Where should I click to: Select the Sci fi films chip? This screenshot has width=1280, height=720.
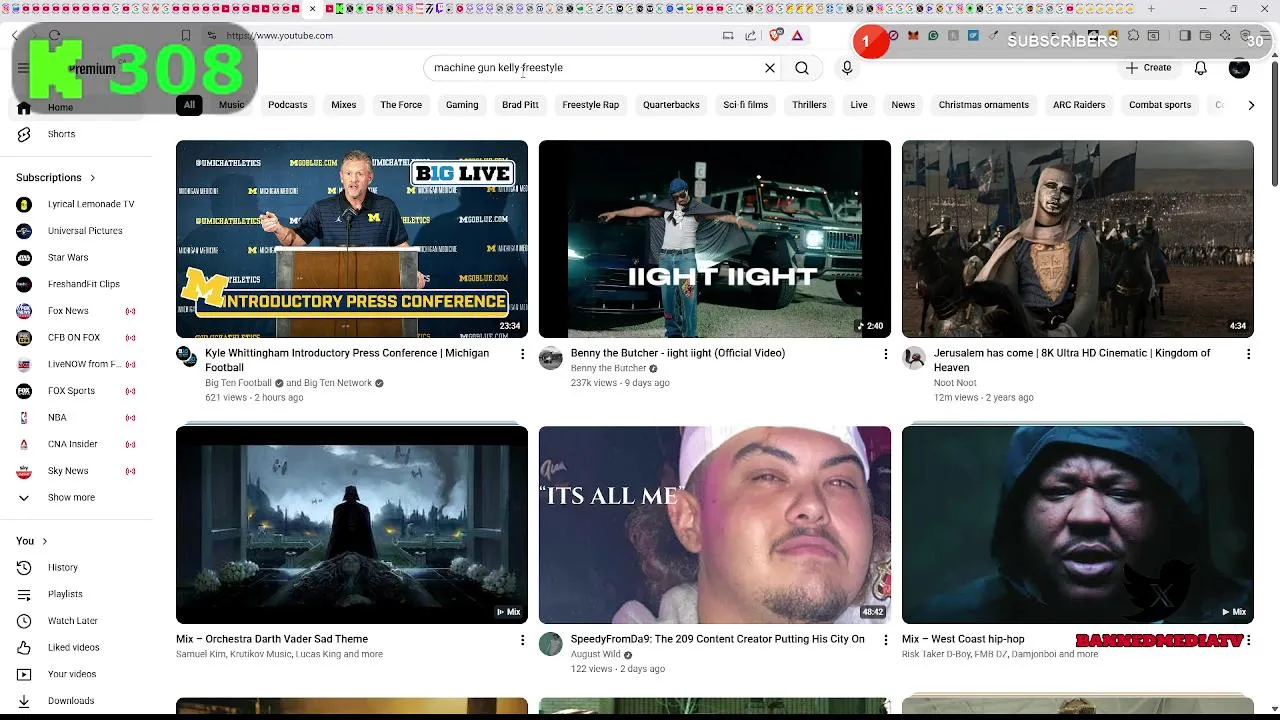746,105
